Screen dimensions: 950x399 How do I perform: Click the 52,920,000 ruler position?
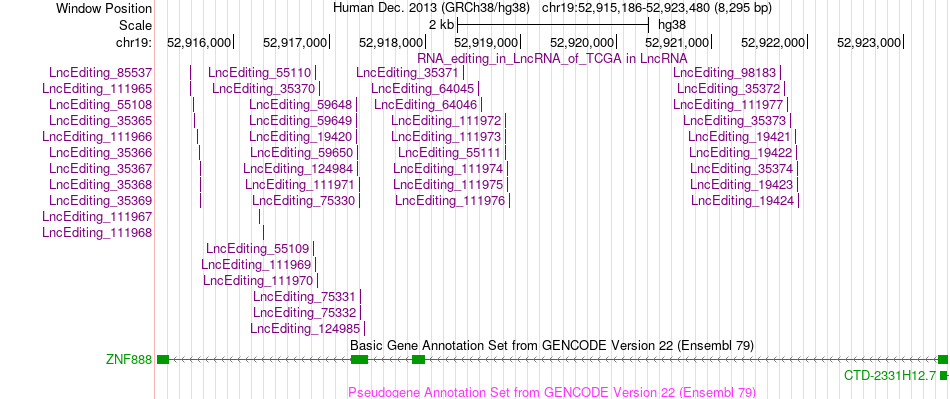coord(583,42)
